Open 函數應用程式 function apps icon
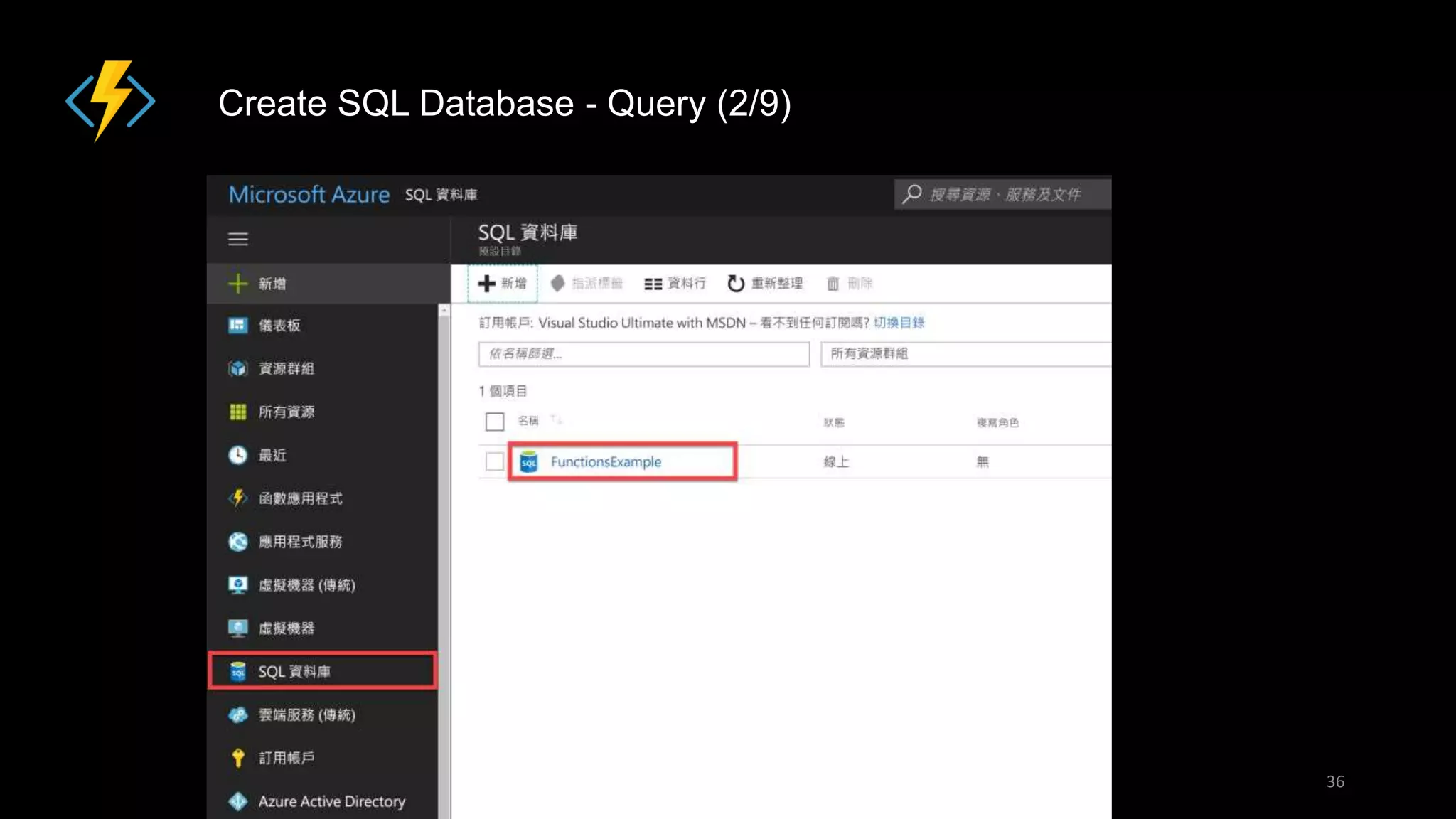 (x=237, y=498)
